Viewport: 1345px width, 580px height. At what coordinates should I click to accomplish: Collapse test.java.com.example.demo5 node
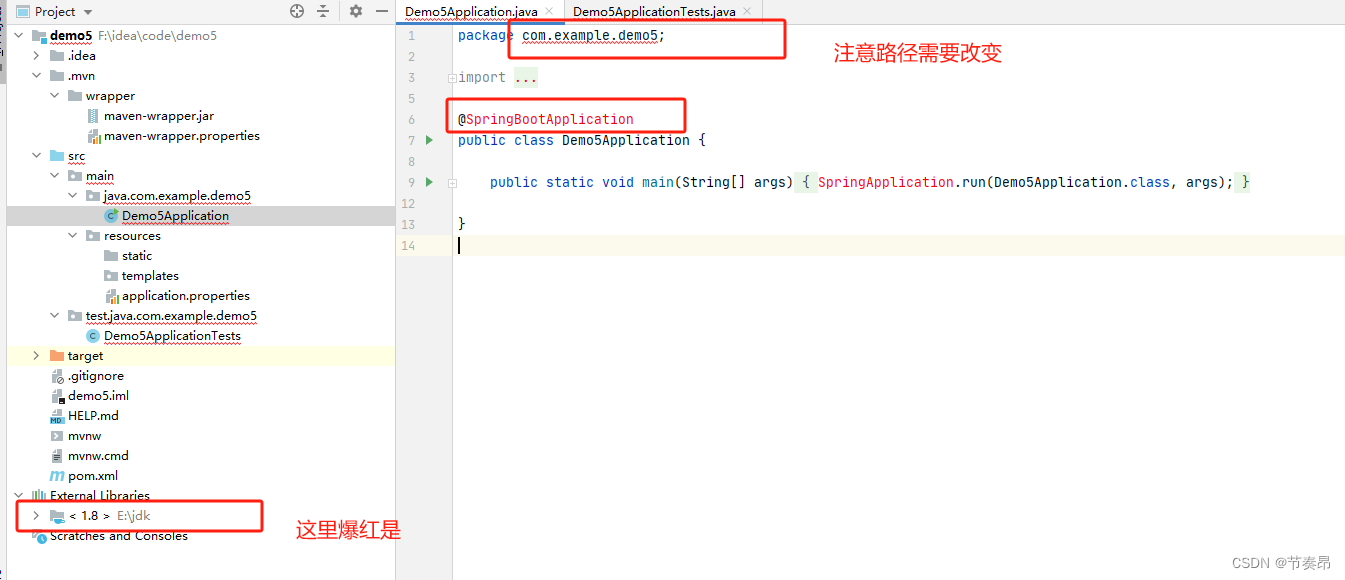(x=55, y=316)
